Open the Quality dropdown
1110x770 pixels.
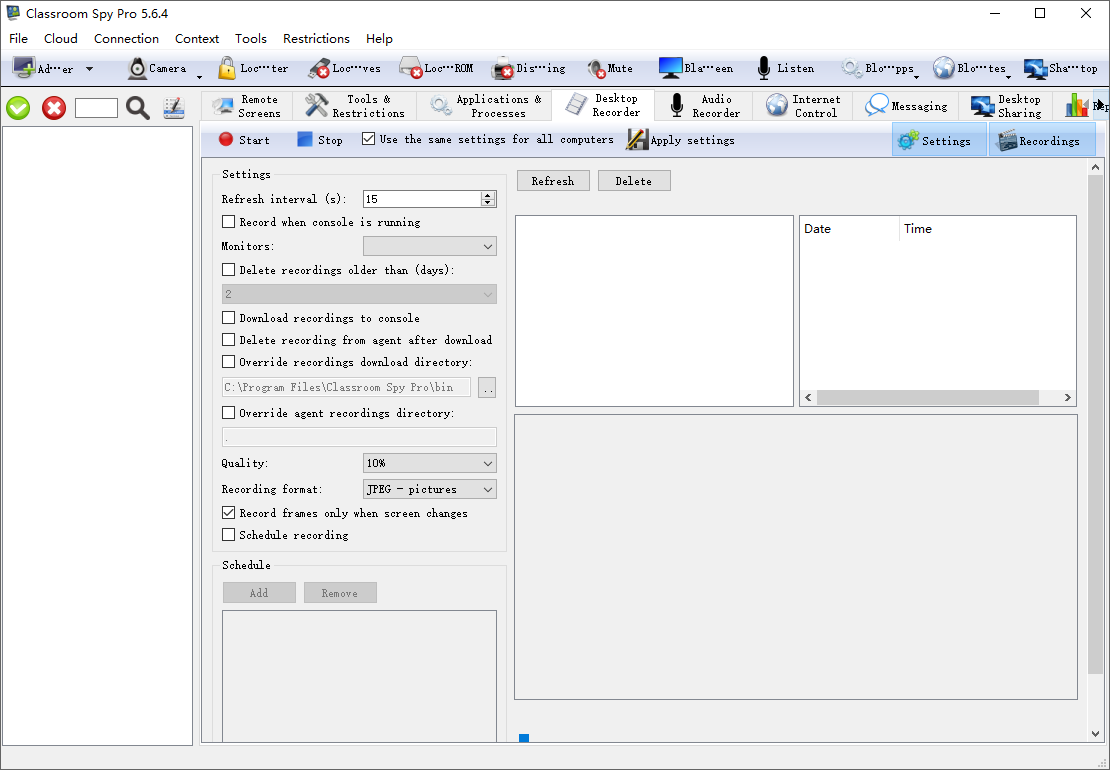(429, 463)
